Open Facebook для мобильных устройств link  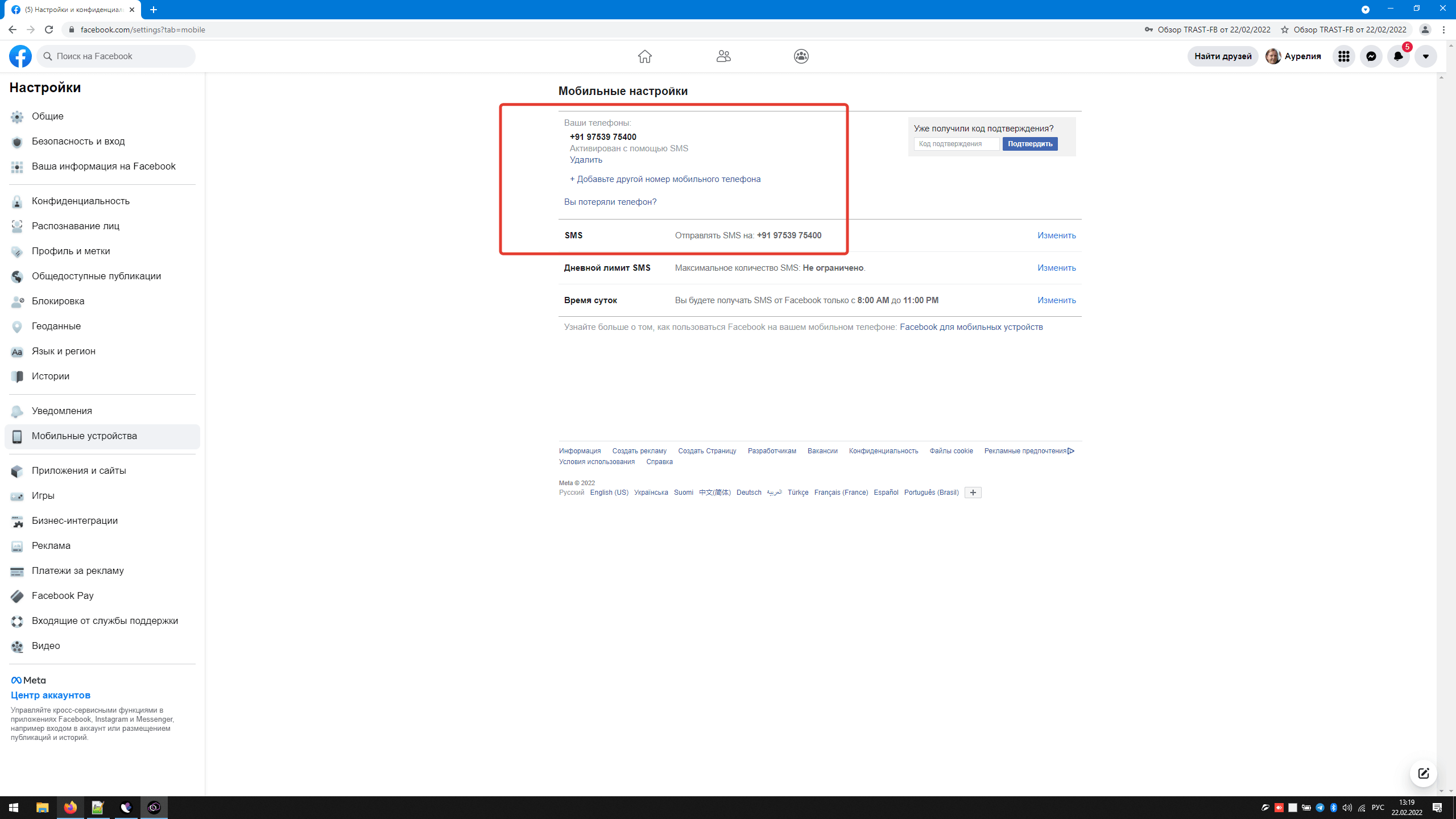click(x=971, y=327)
